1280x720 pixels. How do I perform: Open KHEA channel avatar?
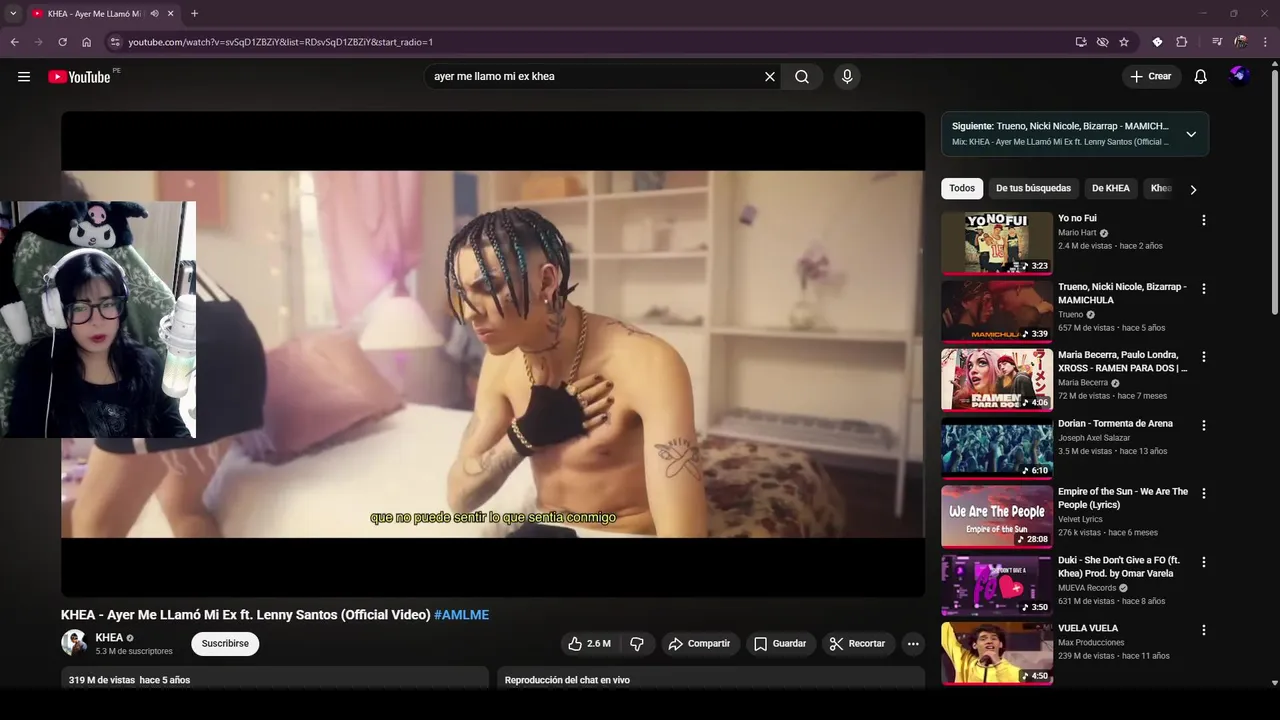(x=74, y=643)
